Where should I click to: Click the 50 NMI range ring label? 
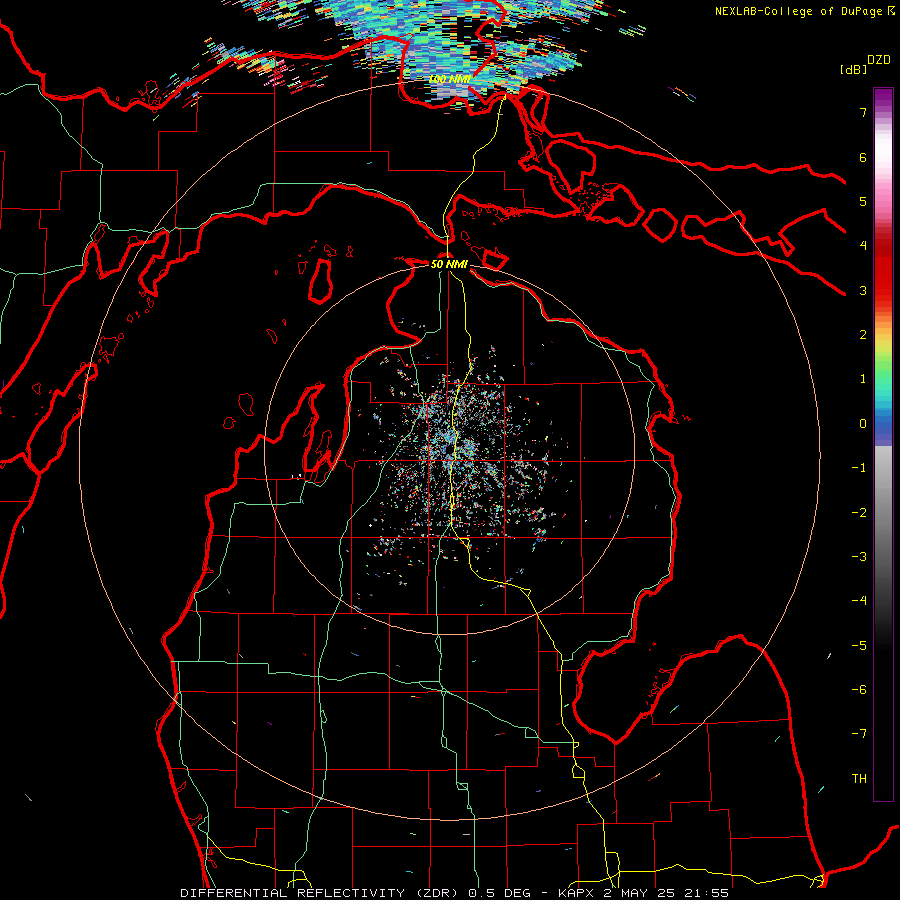449,264
